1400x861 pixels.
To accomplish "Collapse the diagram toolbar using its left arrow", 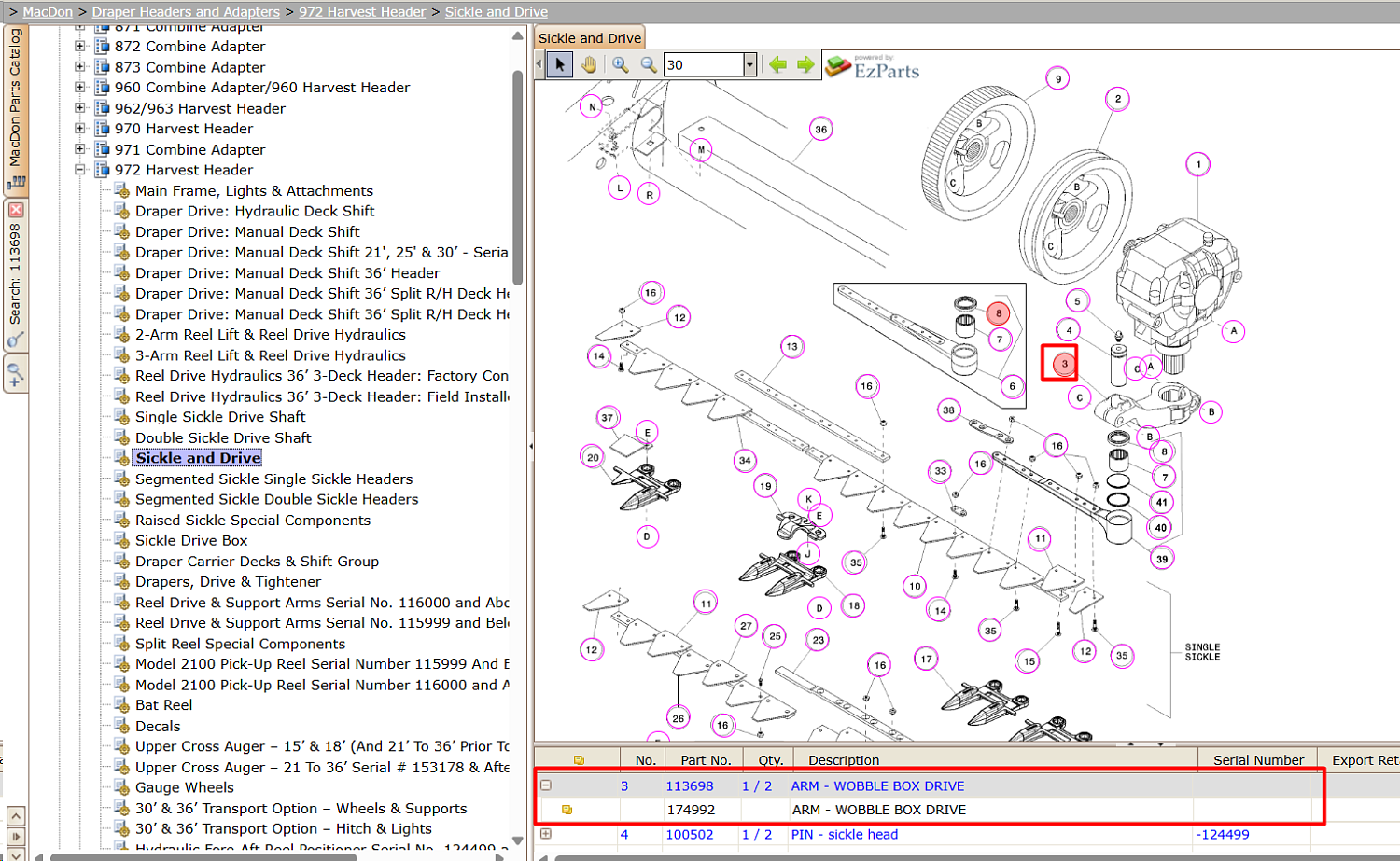I will (x=539, y=64).
